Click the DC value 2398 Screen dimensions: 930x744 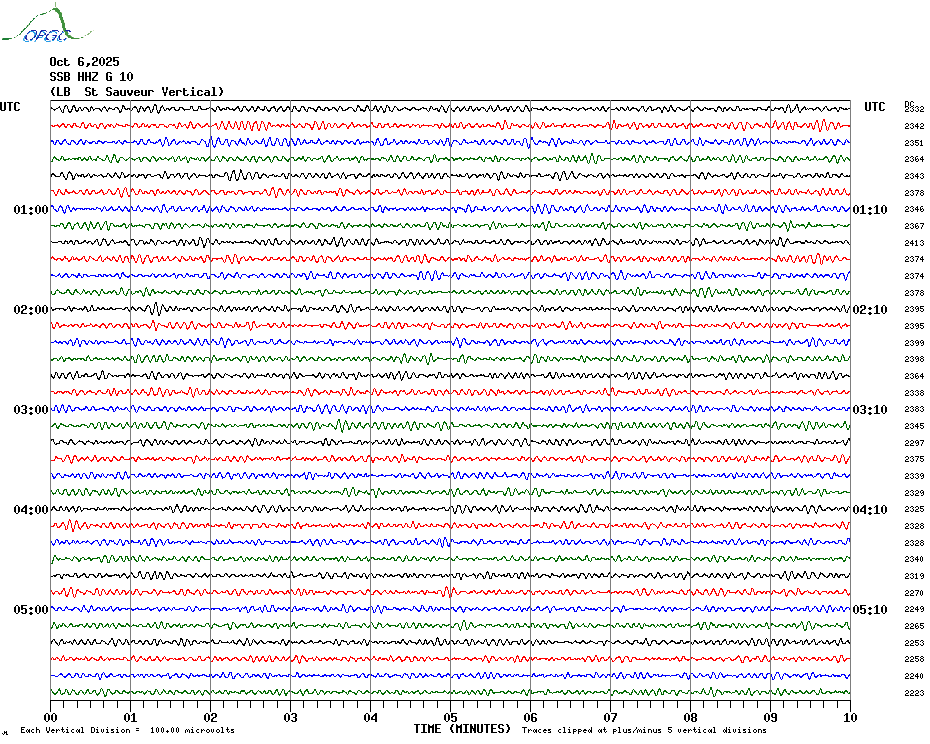[914, 360]
